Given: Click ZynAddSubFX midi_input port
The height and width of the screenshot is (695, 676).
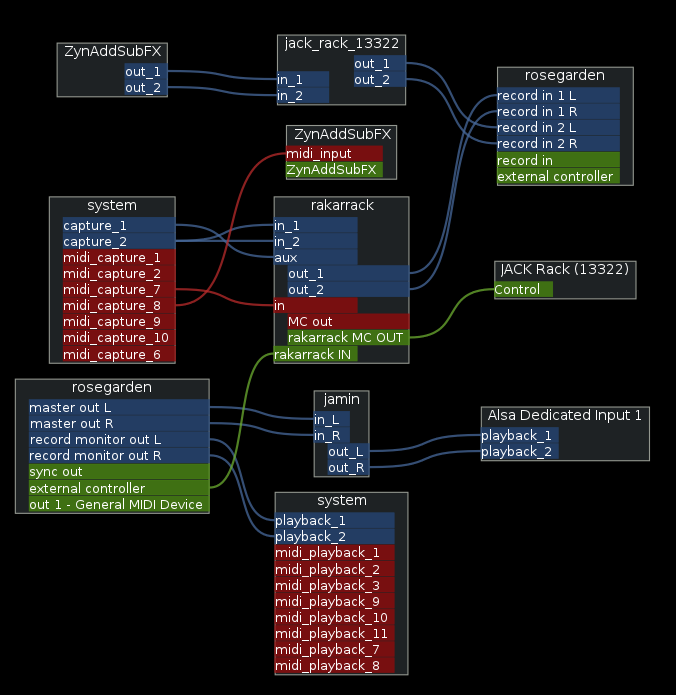Looking at the screenshot, I should point(334,153).
